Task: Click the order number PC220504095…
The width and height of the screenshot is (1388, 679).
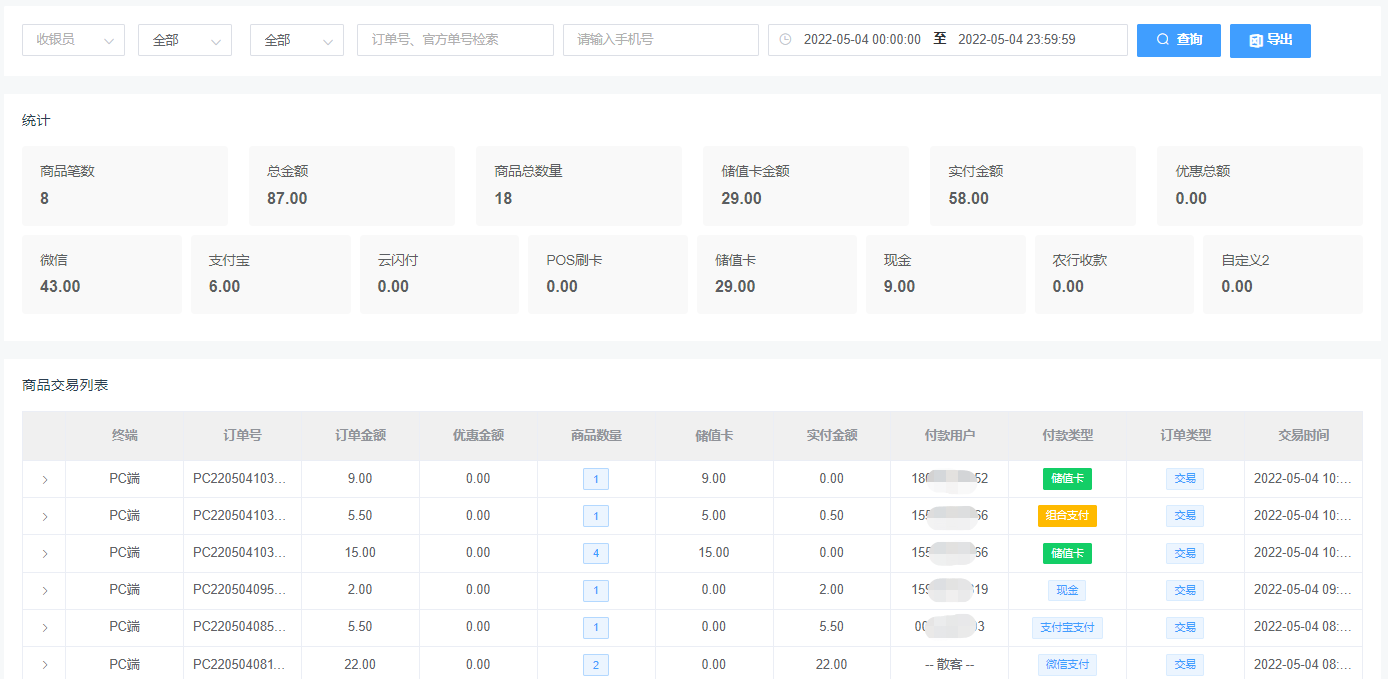Action: coord(240,590)
